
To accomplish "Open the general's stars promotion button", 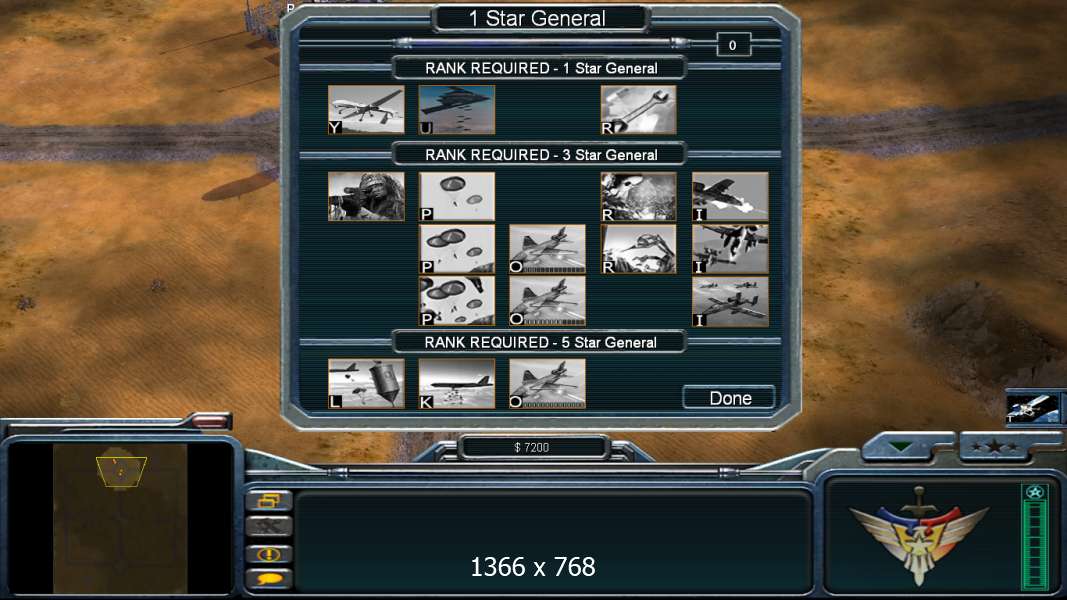I will [995, 447].
